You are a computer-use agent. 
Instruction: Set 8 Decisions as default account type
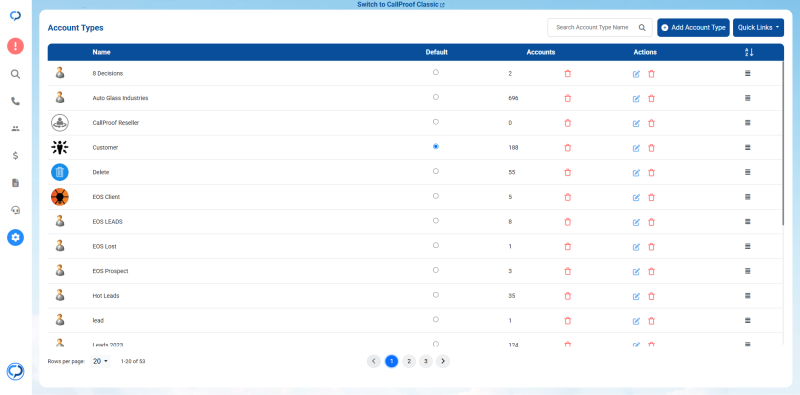click(x=436, y=72)
